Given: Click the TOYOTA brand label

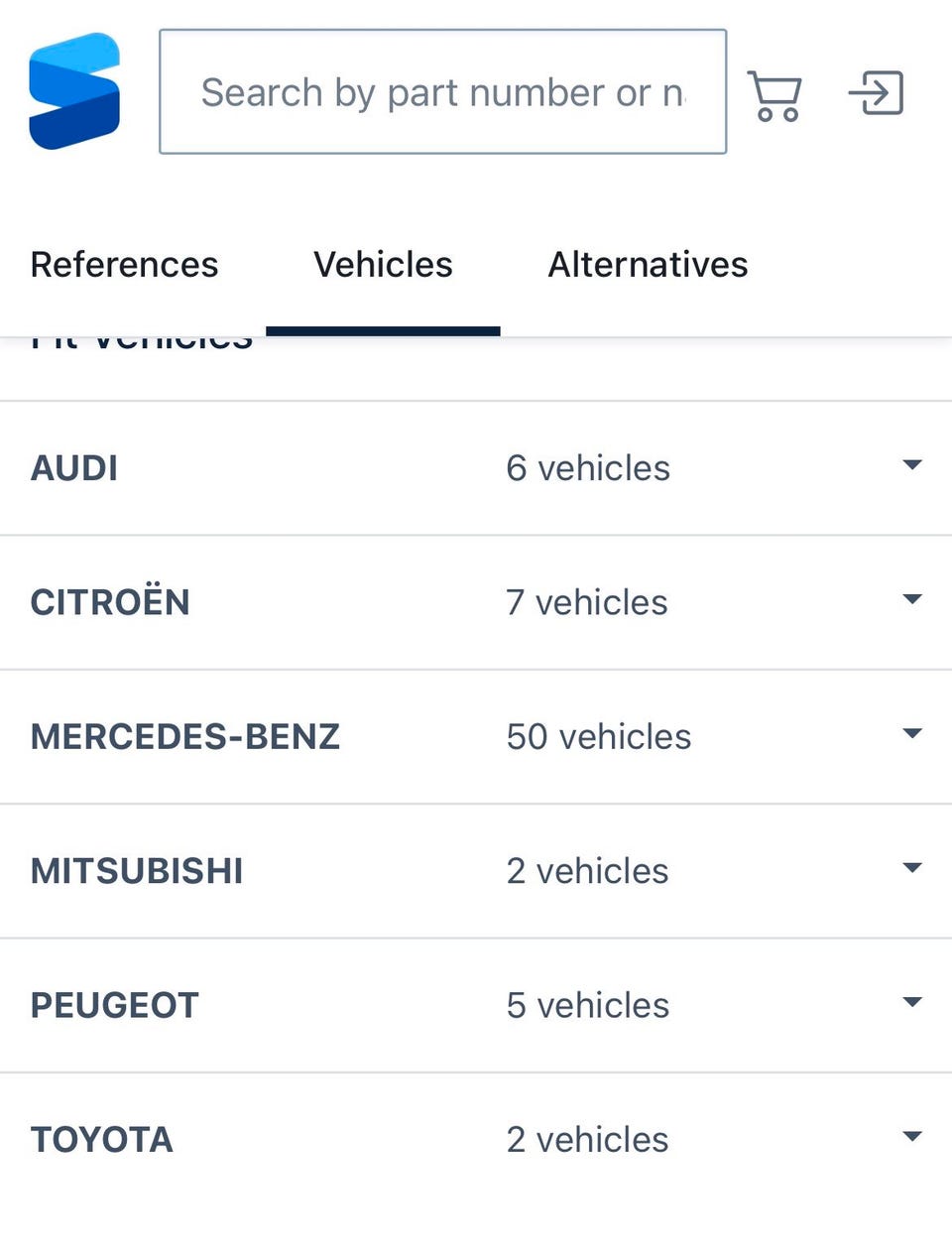Looking at the screenshot, I should point(102,1140).
